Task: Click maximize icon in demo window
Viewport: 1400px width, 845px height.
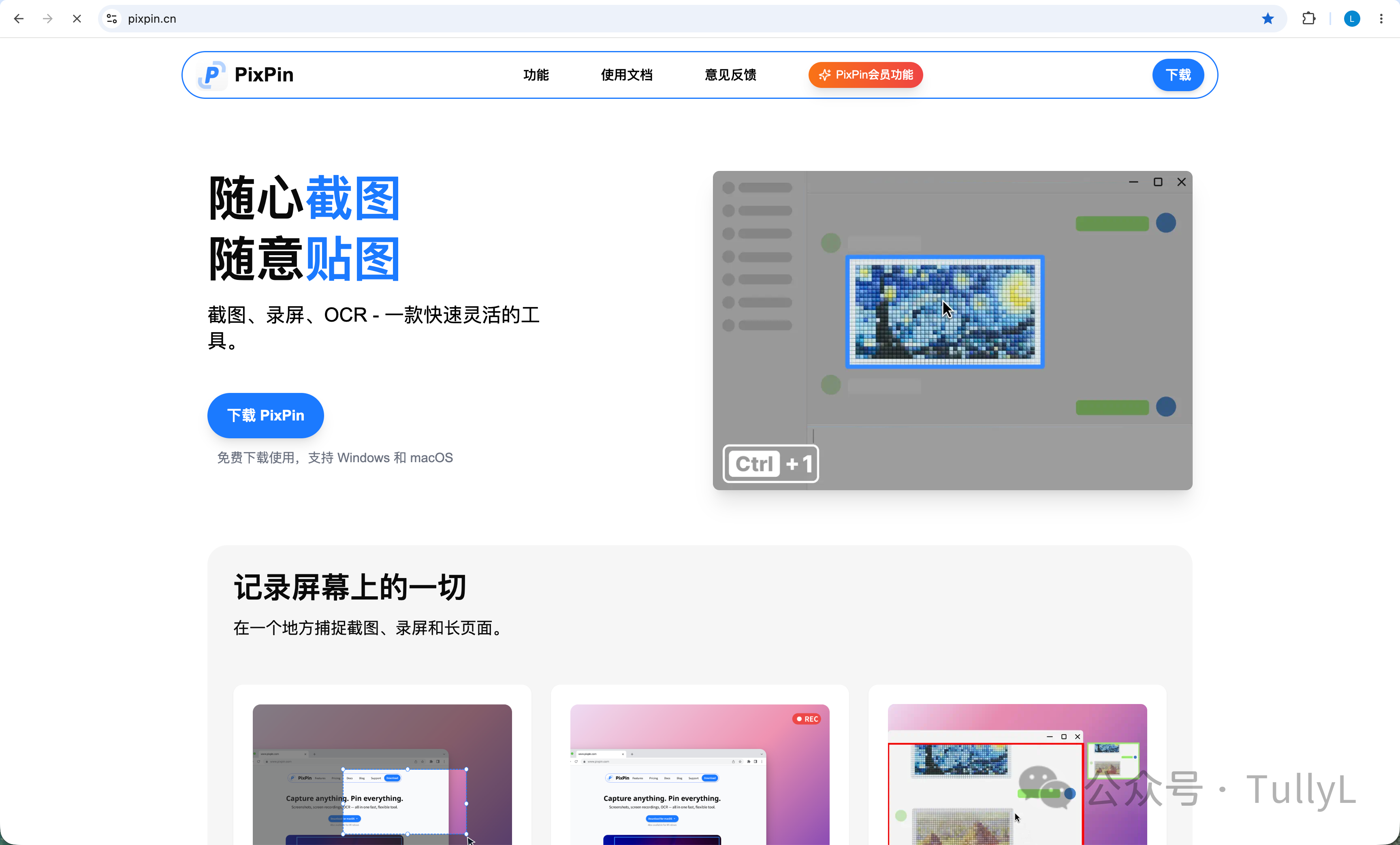Action: coord(1158,182)
